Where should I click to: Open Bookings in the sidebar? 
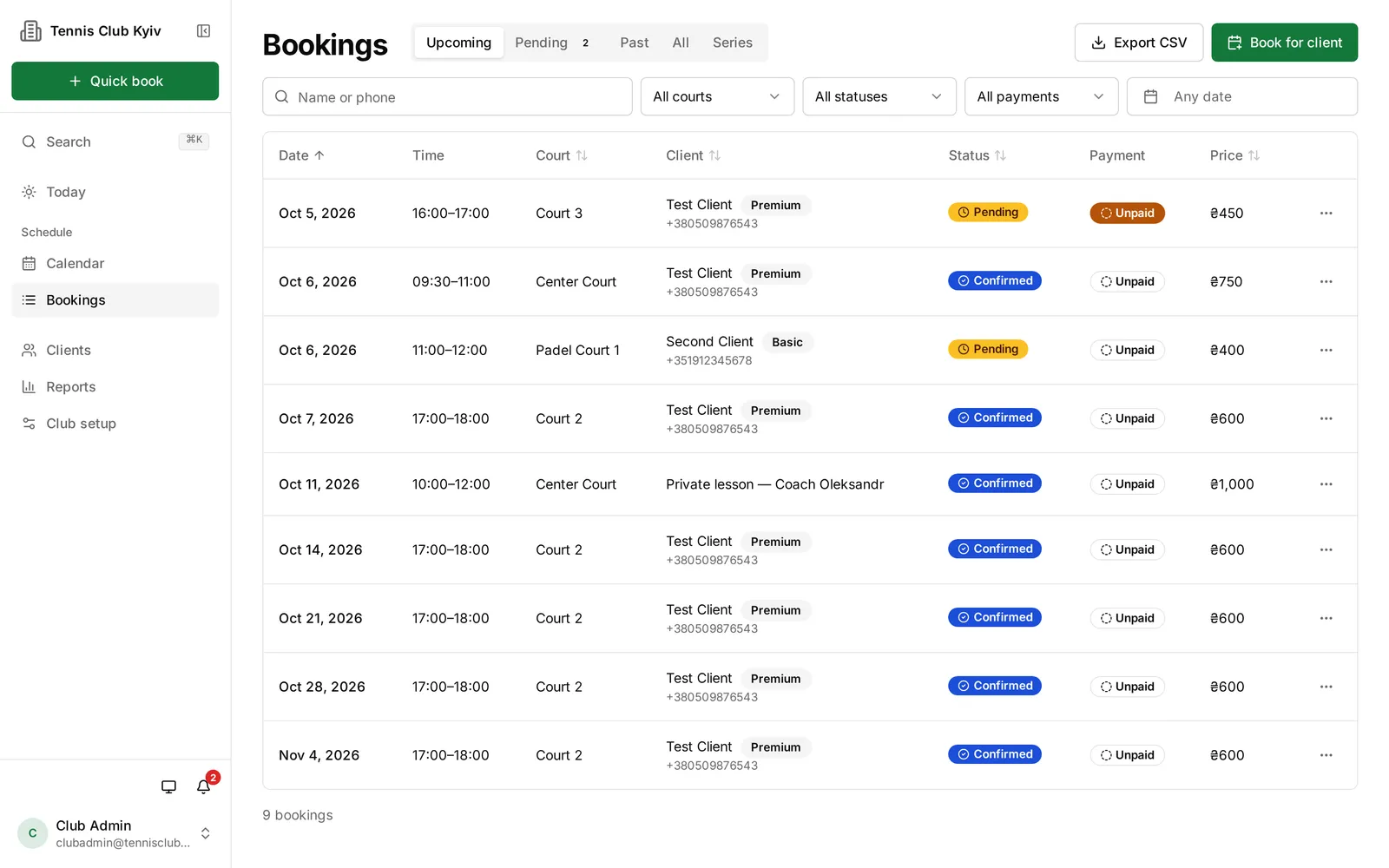coord(115,300)
